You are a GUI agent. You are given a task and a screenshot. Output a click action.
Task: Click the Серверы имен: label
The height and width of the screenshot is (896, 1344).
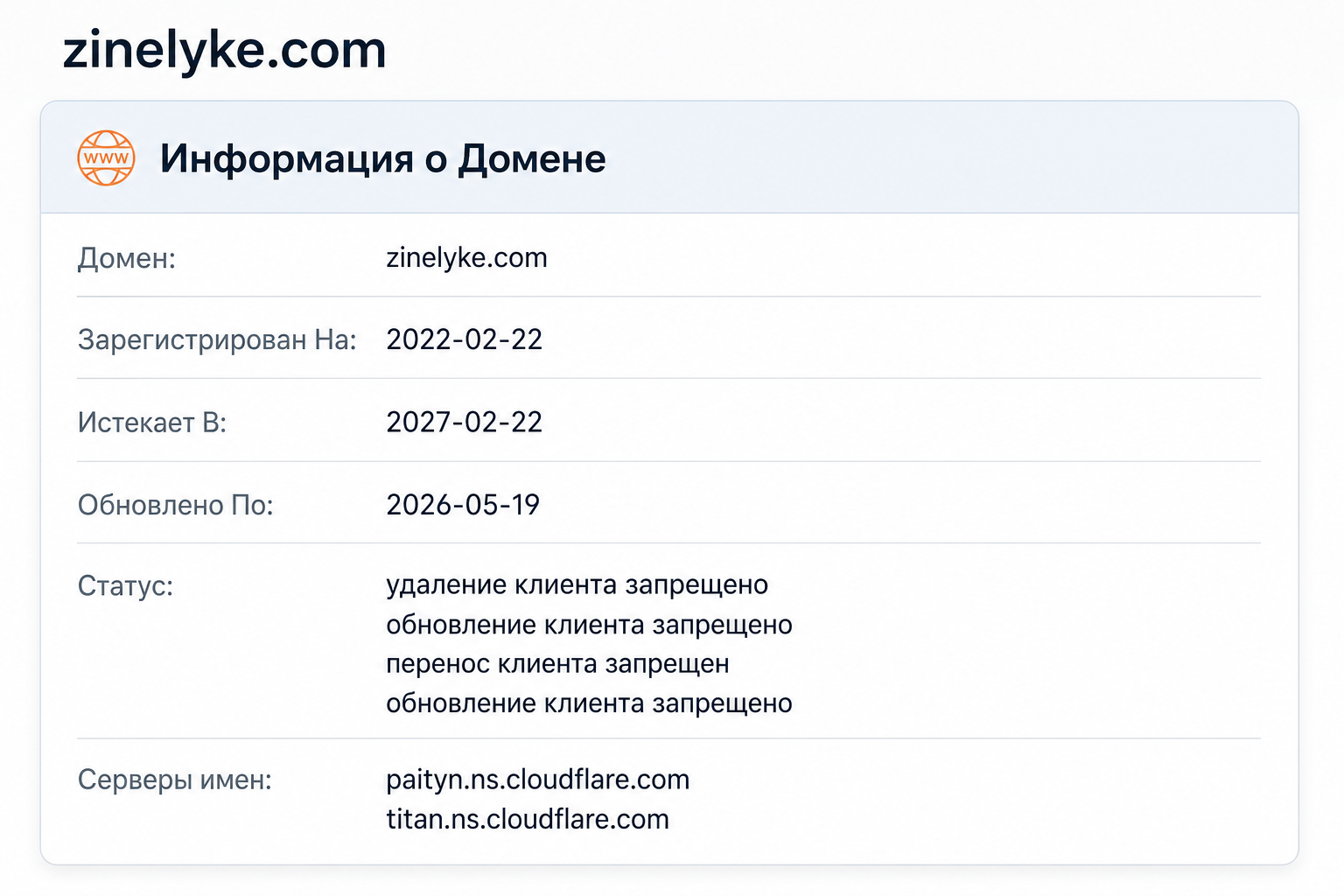[x=175, y=780]
